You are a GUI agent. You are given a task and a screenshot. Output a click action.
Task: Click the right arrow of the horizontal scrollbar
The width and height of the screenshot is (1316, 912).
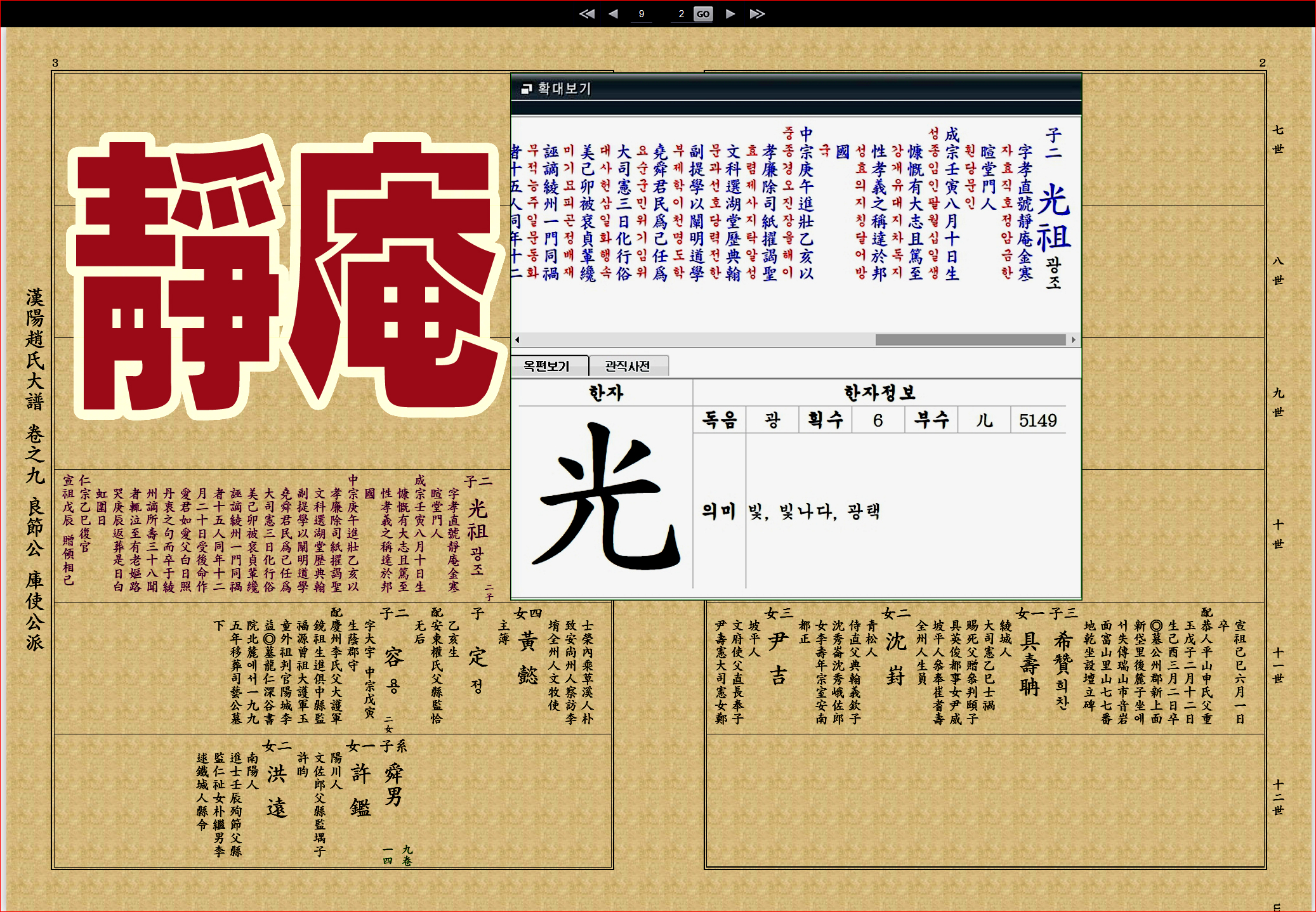[x=1074, y=340]
